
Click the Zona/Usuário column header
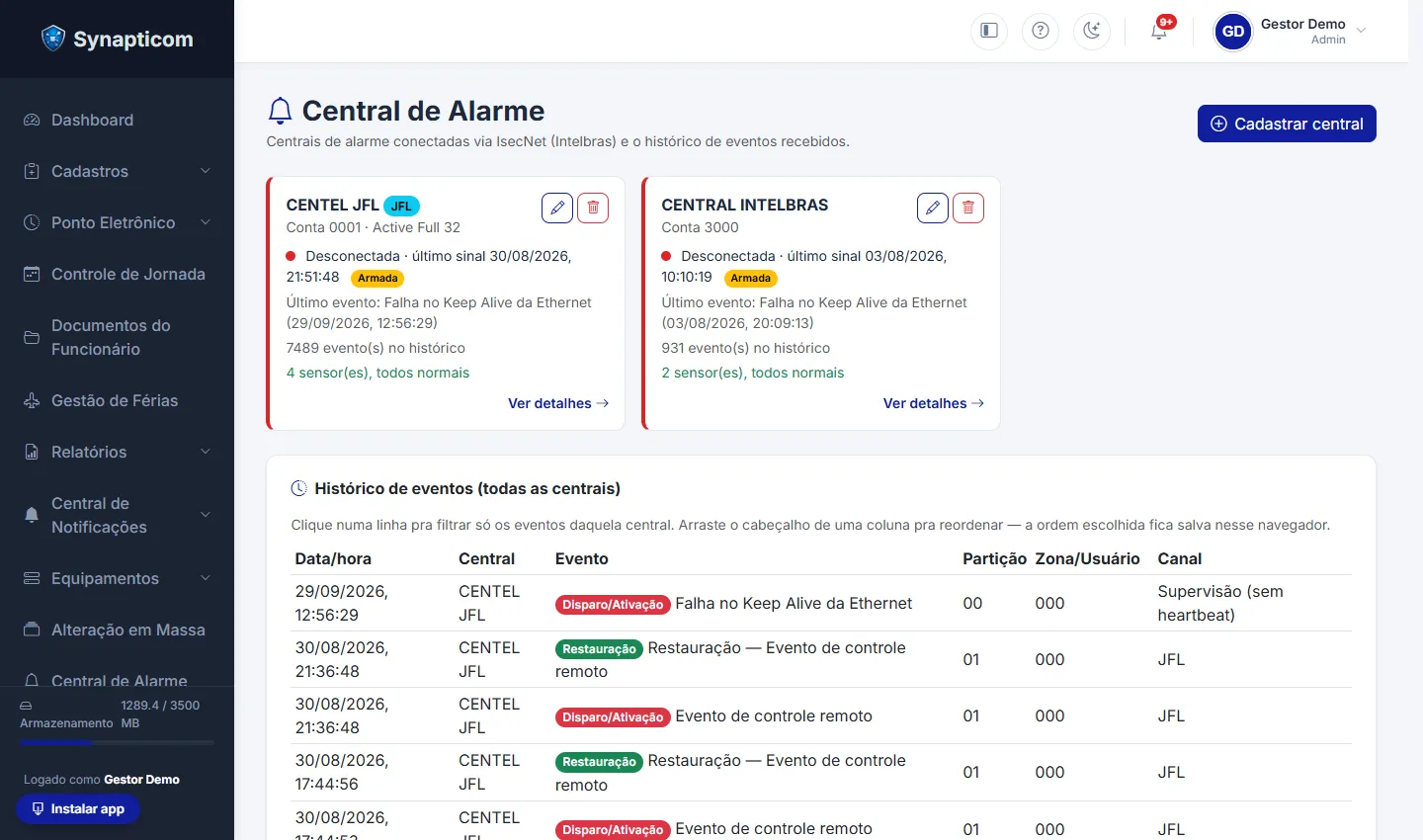pyautogui.click(x=1088, y=558)
